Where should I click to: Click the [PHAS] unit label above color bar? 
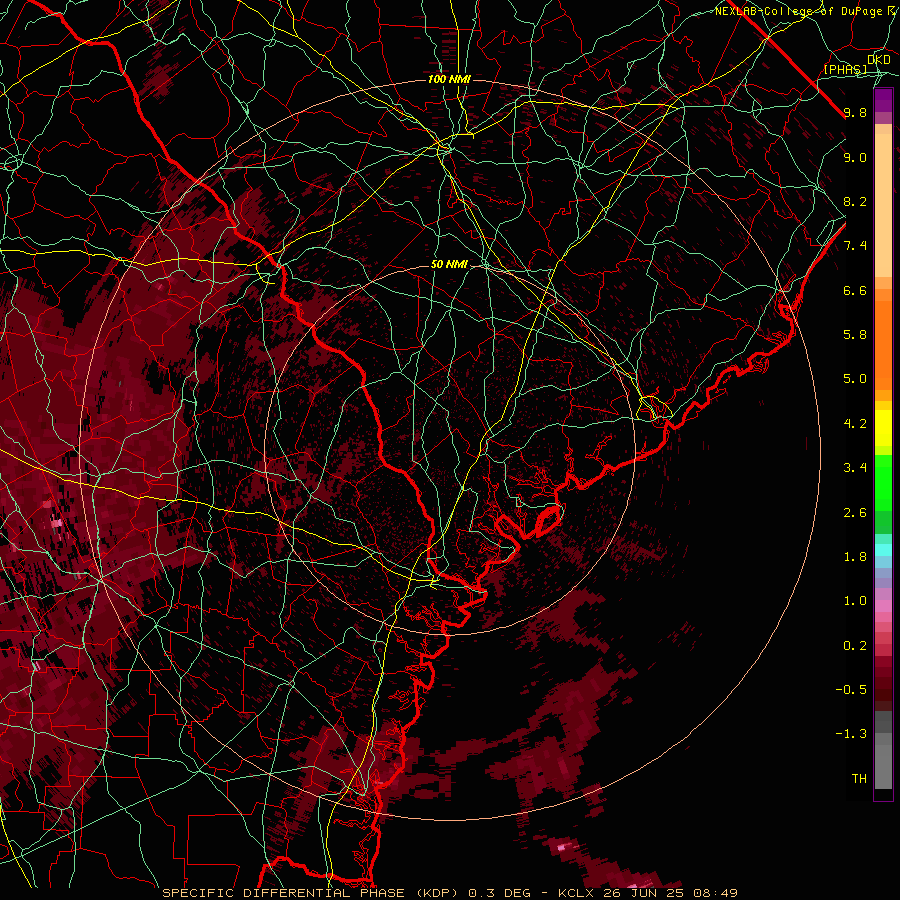[845, 69]
